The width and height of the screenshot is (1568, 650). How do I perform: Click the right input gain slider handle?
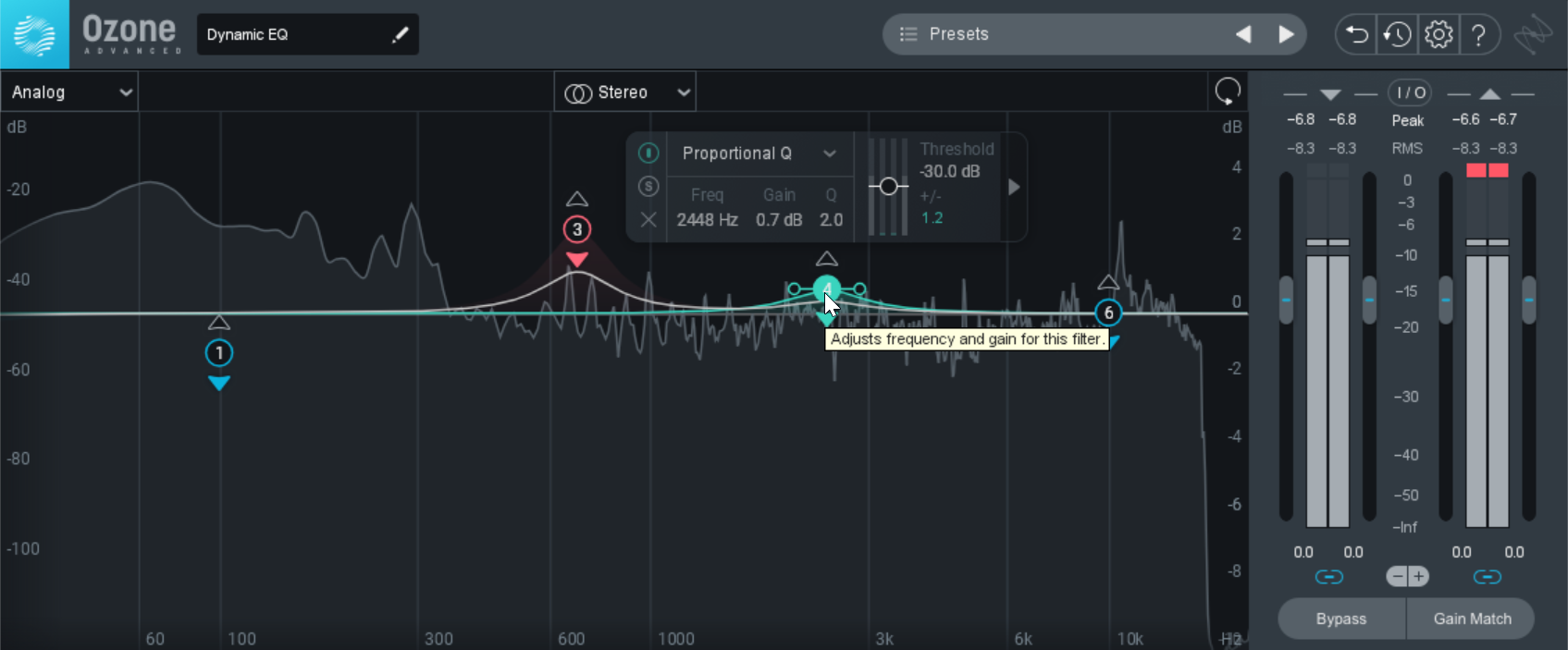click(x=1370, y=300)
